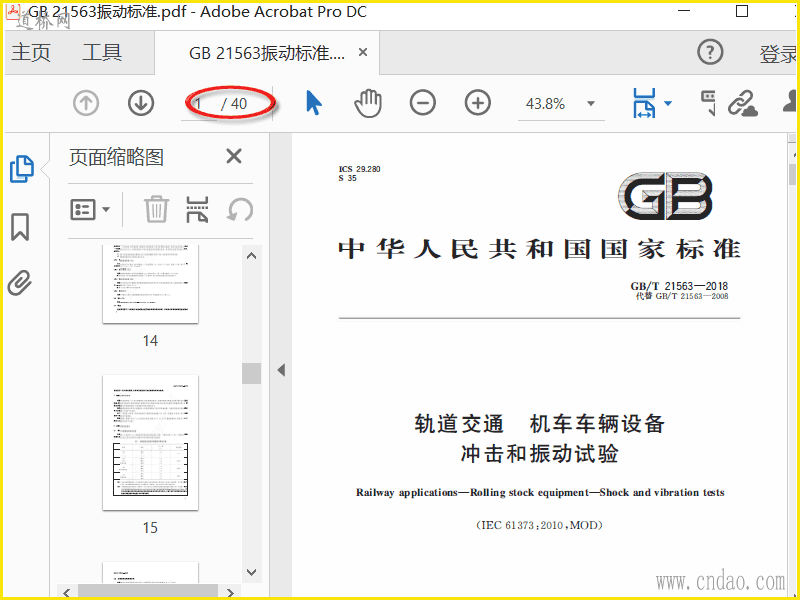Image resolution: width=800 pixels, height=600 pixels.
Task: Open fit page options dropdown arrow
Action: tap(668, 104)
